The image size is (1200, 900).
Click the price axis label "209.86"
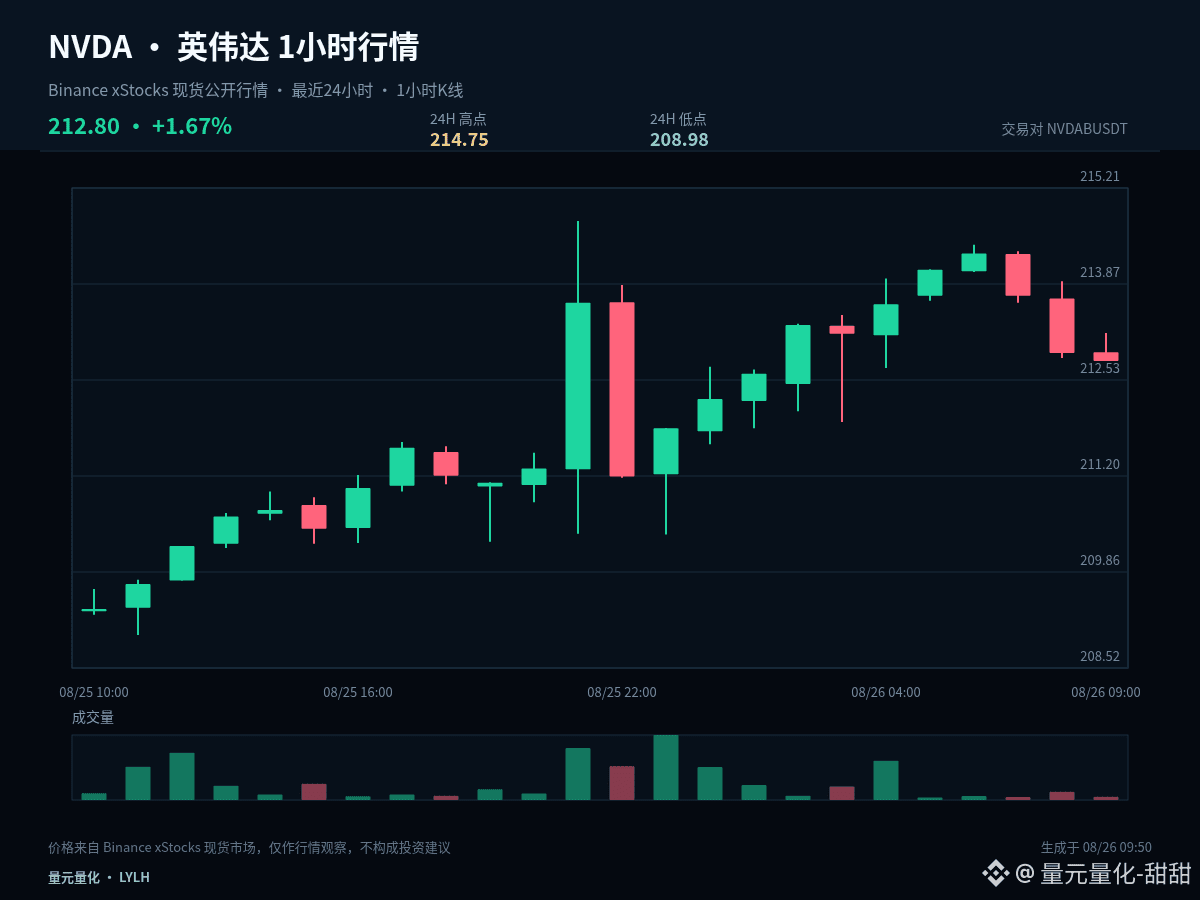point(1100,561)
